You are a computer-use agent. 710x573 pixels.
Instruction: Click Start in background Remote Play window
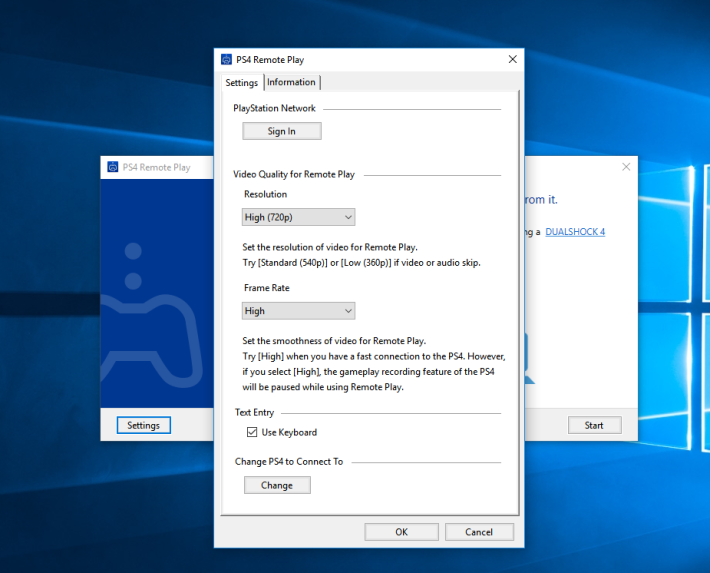pos(594,425)
